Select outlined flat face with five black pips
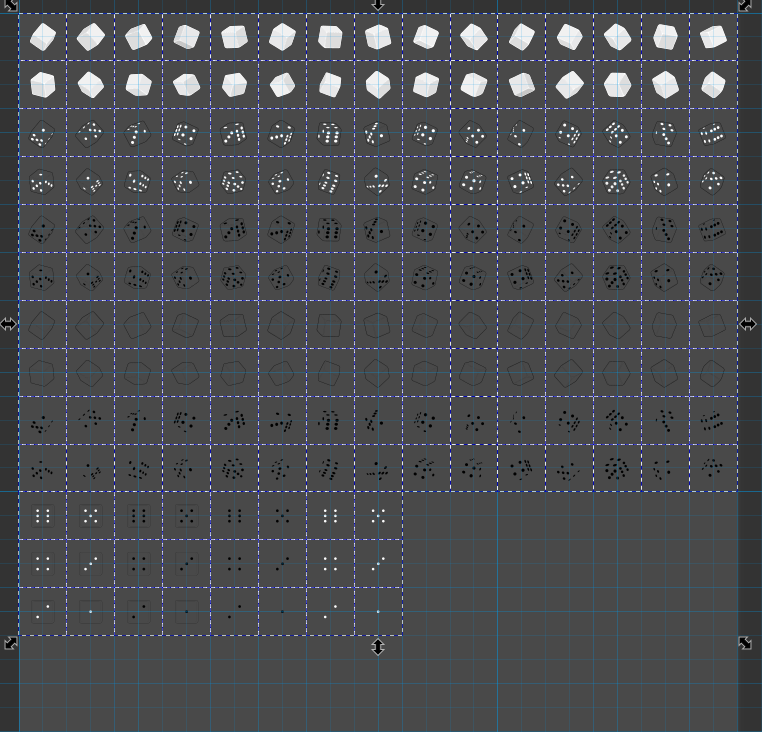The width and height of the screenshot is (762, 732). click(x=187, y=516)
